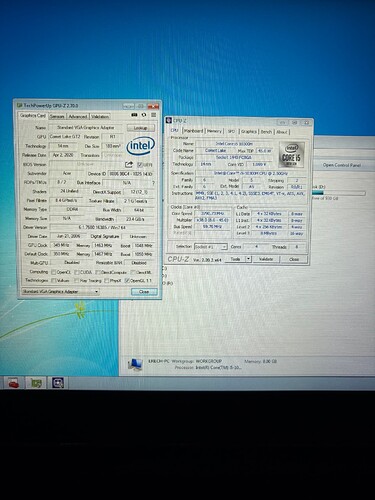
Task: Open the red taskbar application icon
Action: coord(13,383)
